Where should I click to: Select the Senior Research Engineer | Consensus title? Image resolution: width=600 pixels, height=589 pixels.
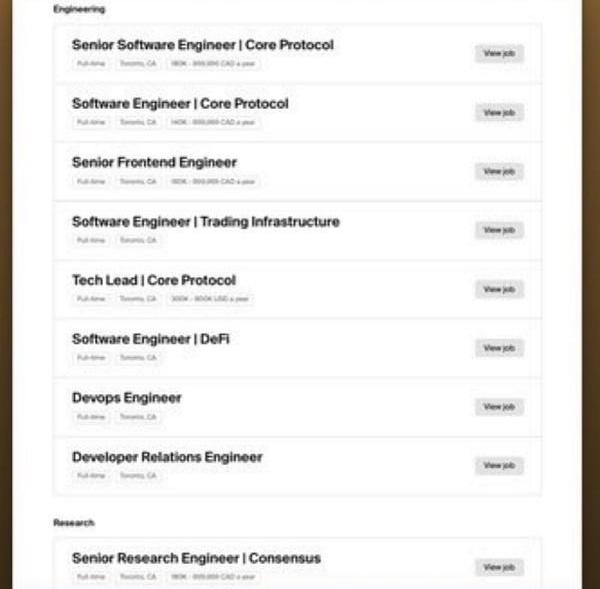pos(196,558)
